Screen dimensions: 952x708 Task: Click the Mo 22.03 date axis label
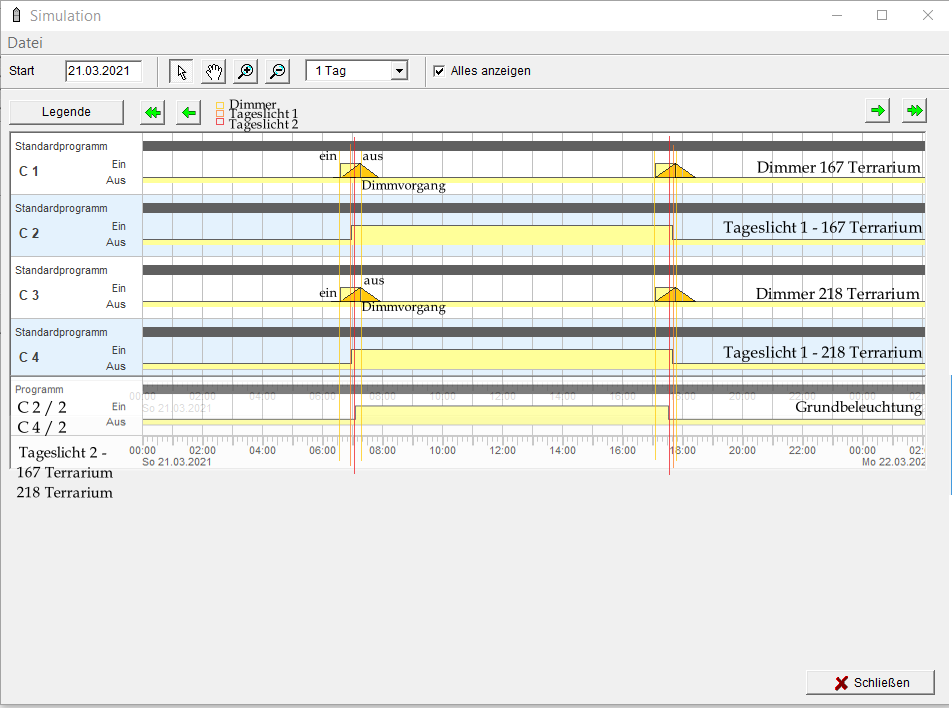pyautogui.click(x=894, y=462)
